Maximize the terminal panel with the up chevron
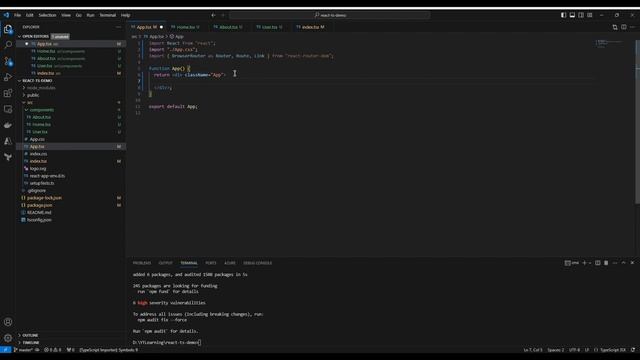The height and width of the screenshot is (360, 640). click(623, 263)
